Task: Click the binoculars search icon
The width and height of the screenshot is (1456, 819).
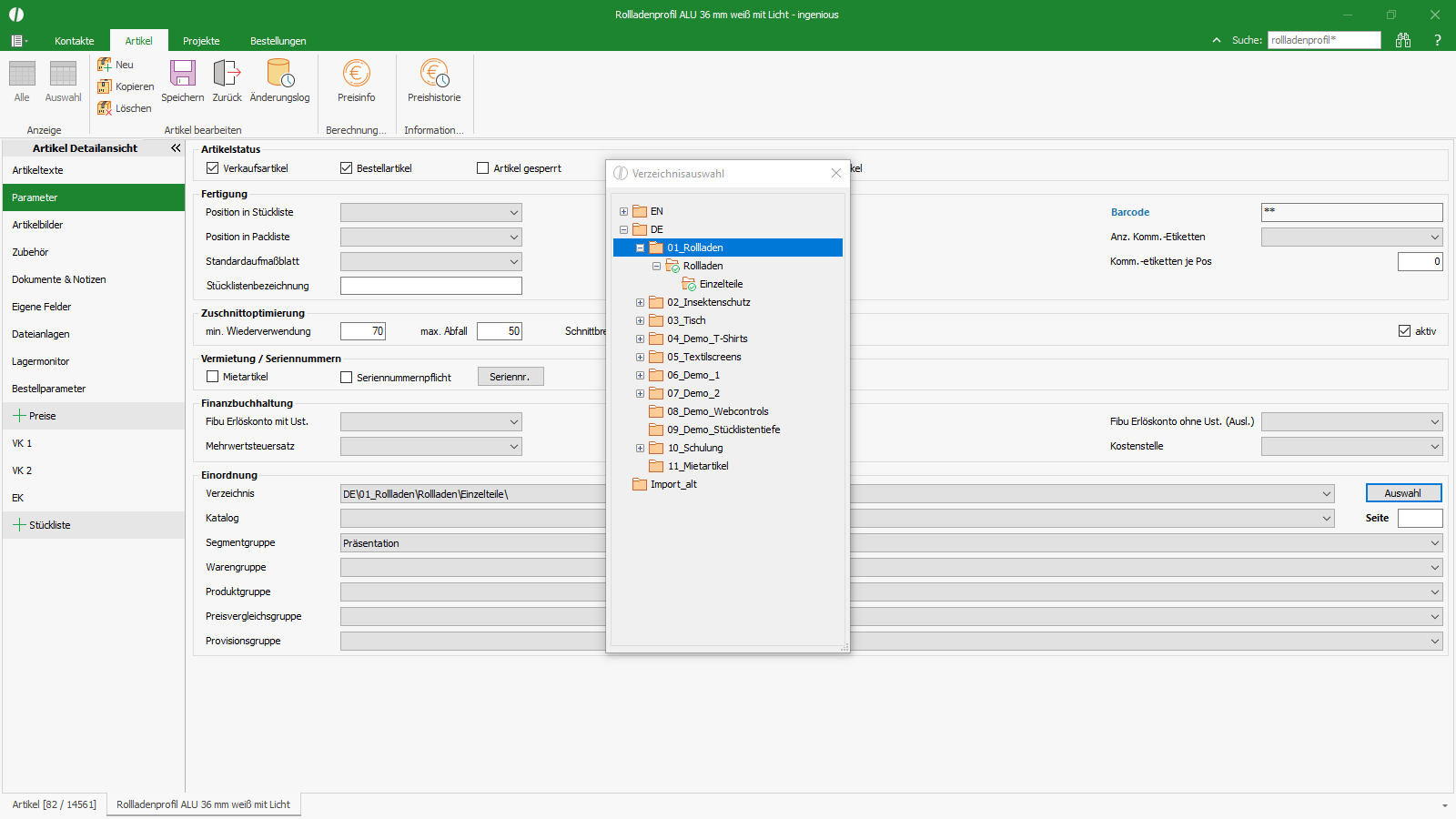Action: (x=1403, y=40)
